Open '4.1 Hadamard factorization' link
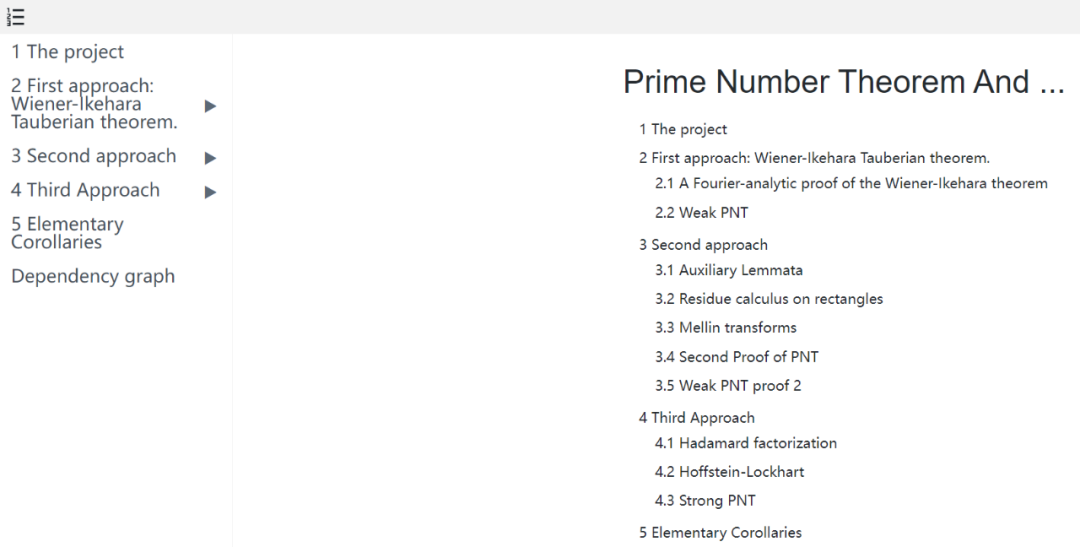This screenshot has width=1080, height=547. [745, 443]
